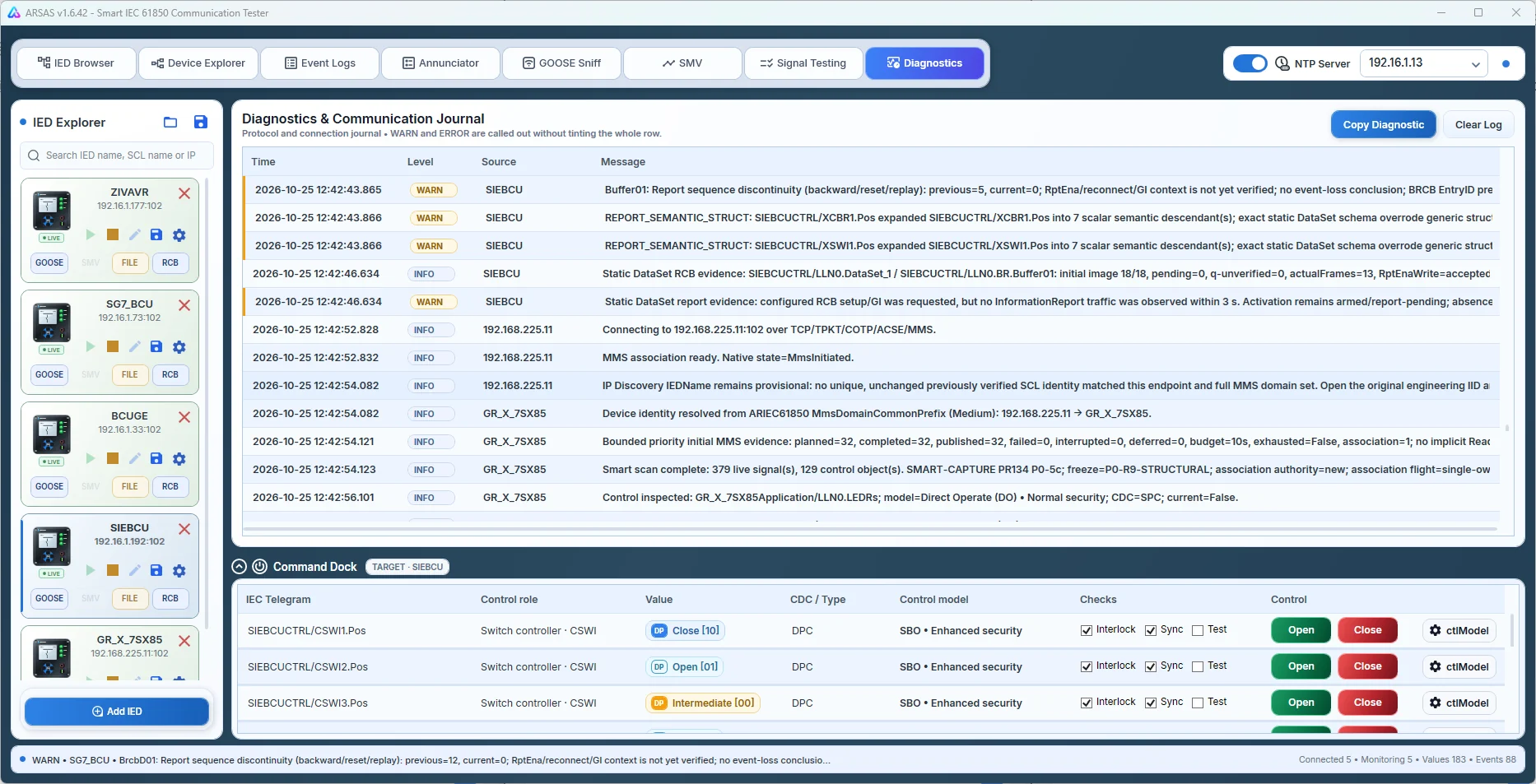The width and height of the screenshot is (1536, 784).
Task: Open SG7_BCU settings gear
Action: point(179,347)
